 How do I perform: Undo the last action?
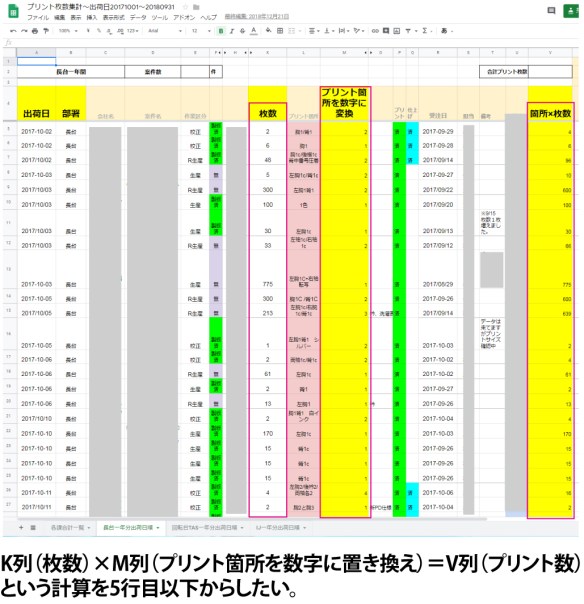(13, 31)
